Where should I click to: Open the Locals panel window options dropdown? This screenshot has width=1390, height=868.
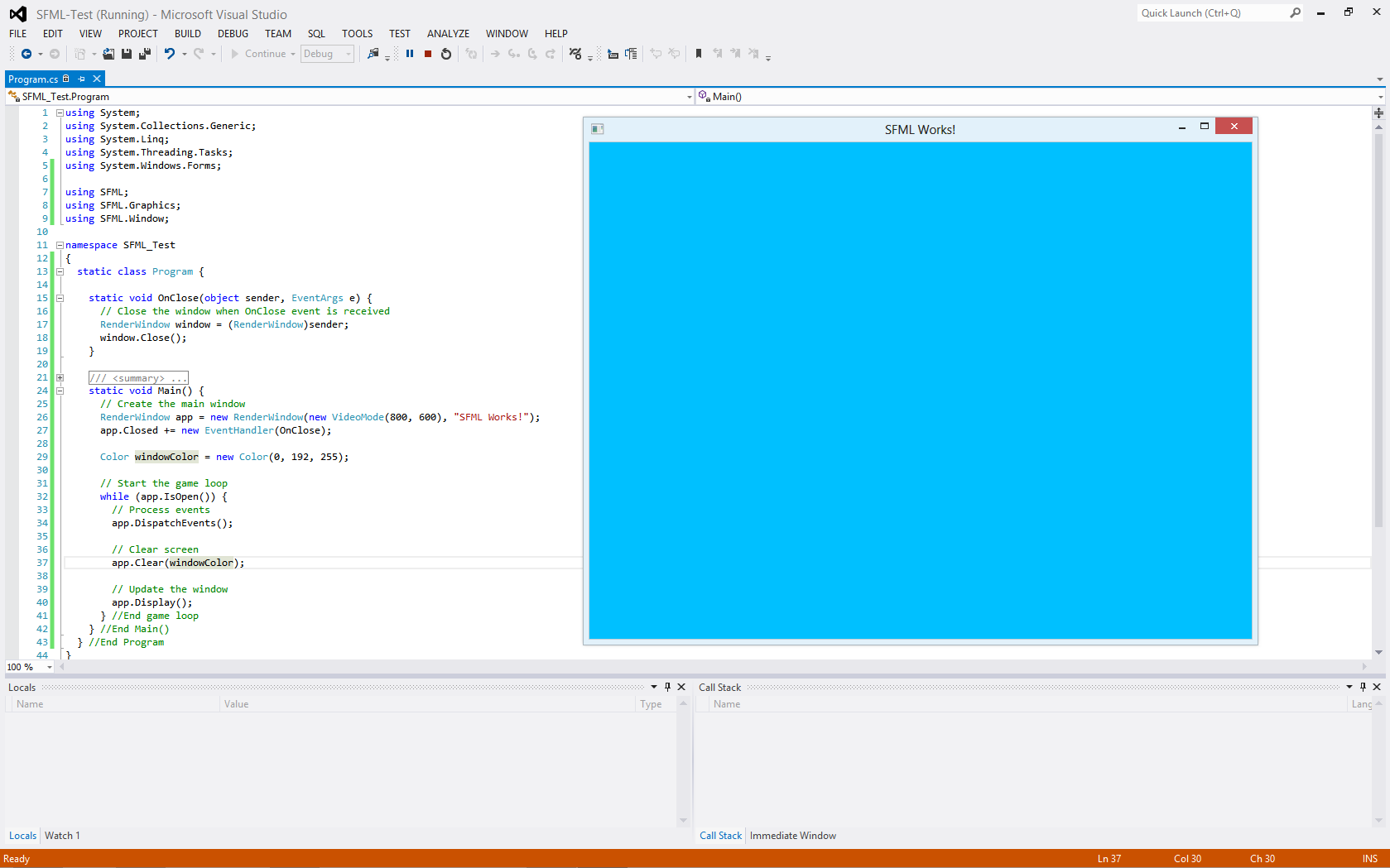coord(654,687)
